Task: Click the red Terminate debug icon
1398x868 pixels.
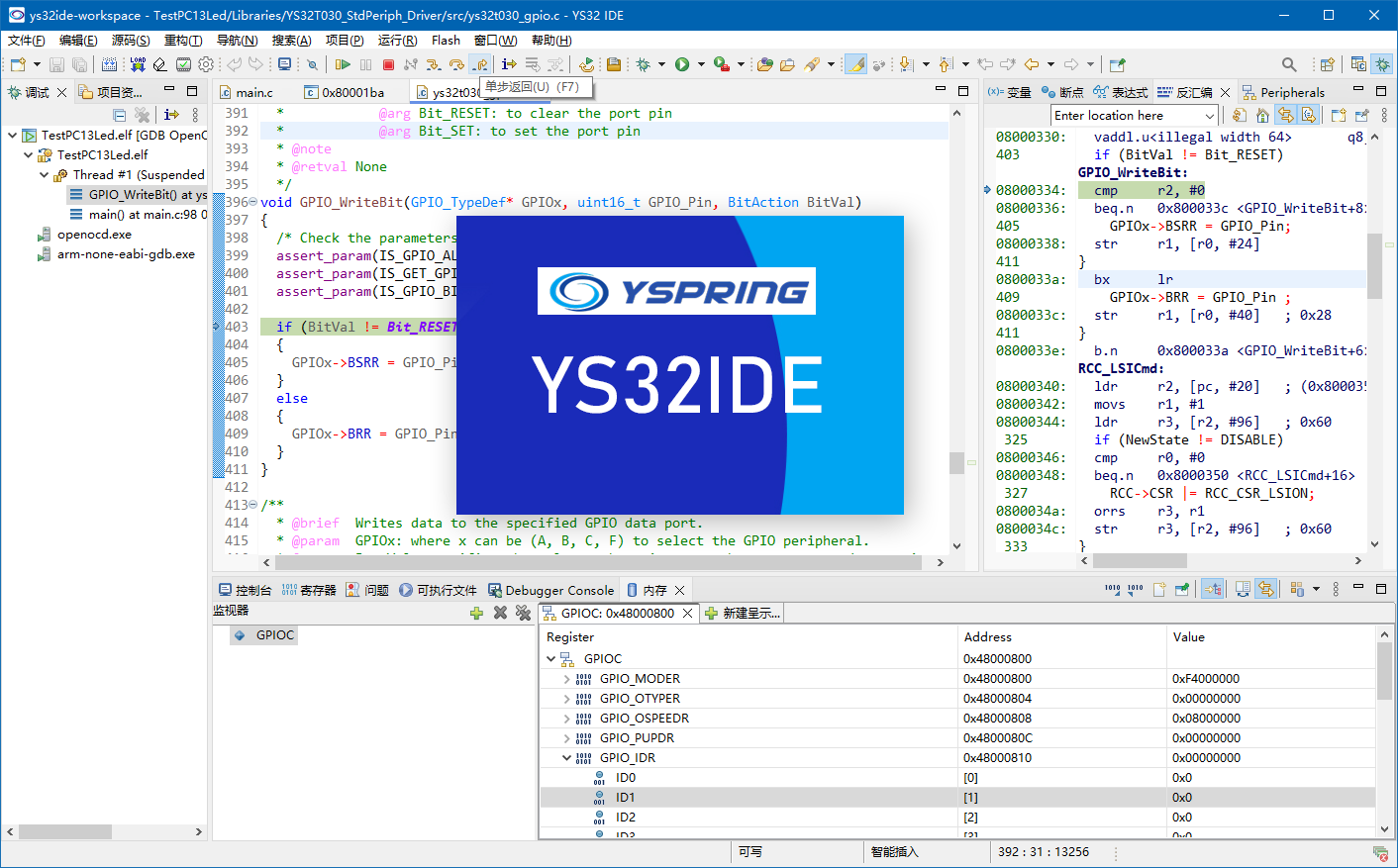Action: [x=388, y=64]
